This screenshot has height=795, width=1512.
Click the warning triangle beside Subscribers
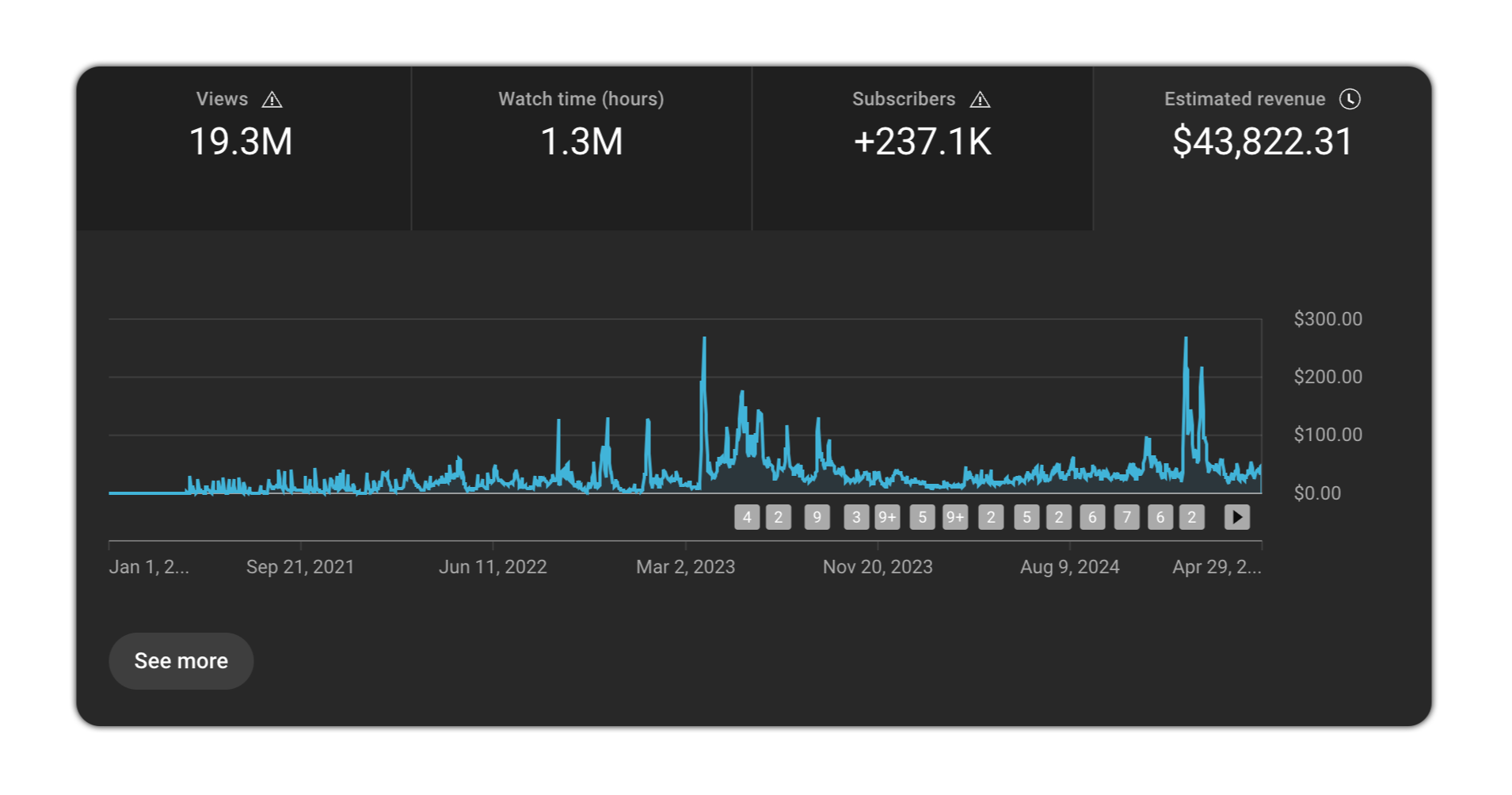pyautogui.click(x=980, y=100)
